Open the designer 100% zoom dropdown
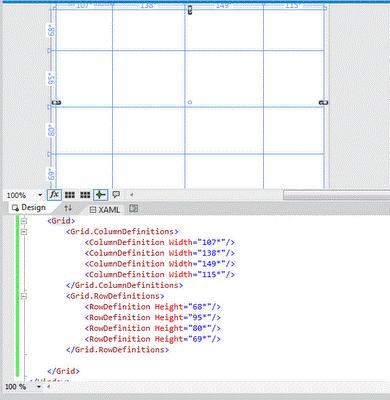Viewport: 390px width, 400px height. 40,195
